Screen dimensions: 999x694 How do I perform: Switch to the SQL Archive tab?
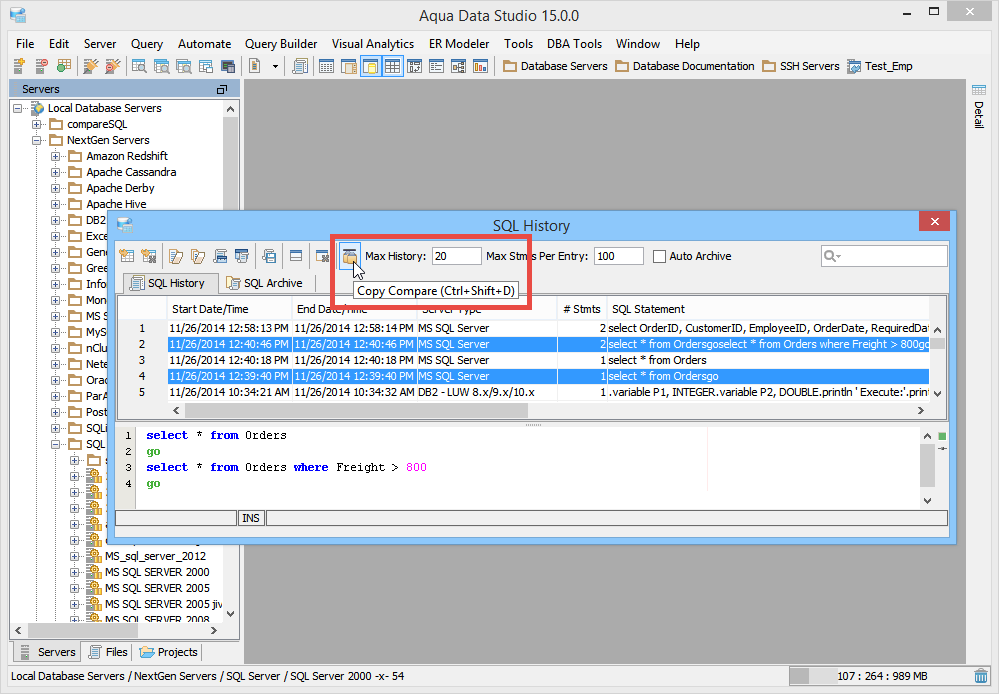point(265,283)
